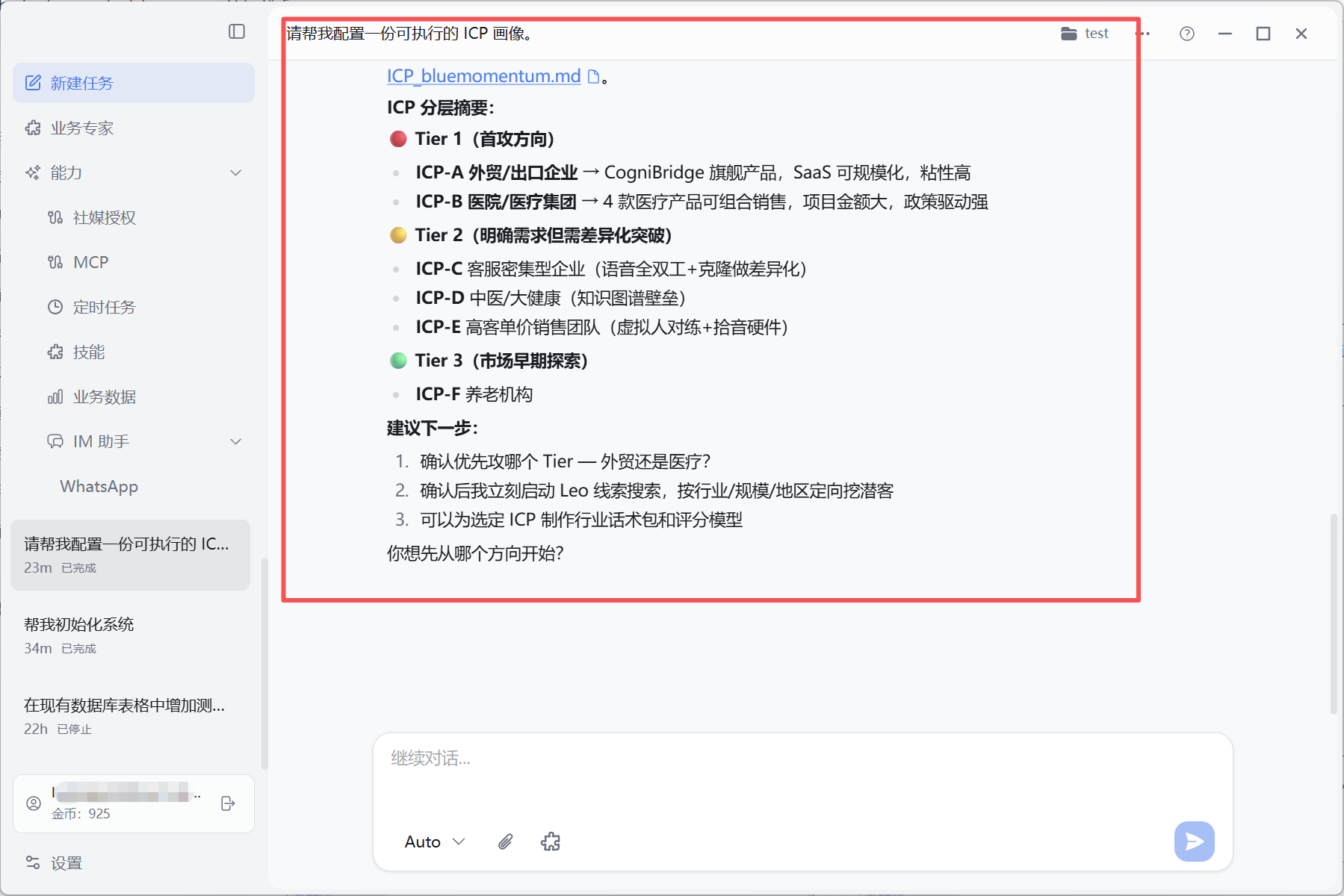This screenshot has height=896, width=1344.
Task: Open 设置 at sidebar bottom
Action: [134, 863]
